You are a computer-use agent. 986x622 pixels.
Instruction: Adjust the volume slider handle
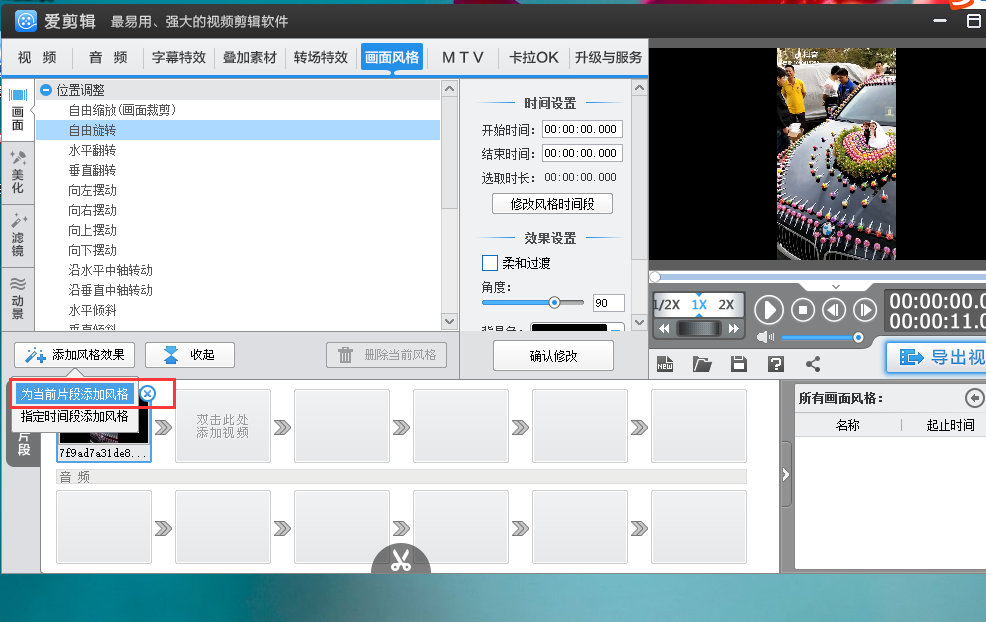858,338
